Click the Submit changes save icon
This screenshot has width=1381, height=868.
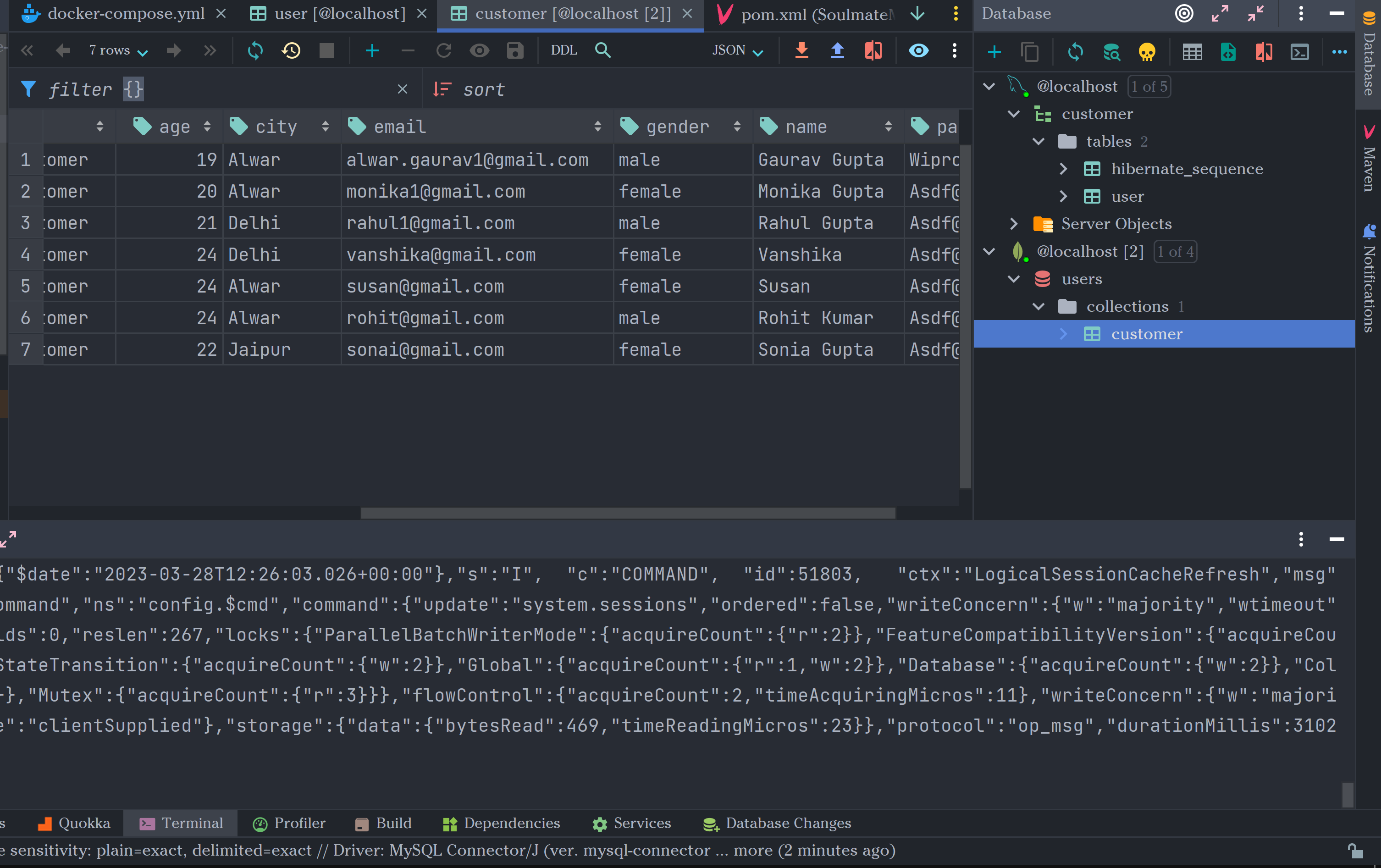coord(515,50)
